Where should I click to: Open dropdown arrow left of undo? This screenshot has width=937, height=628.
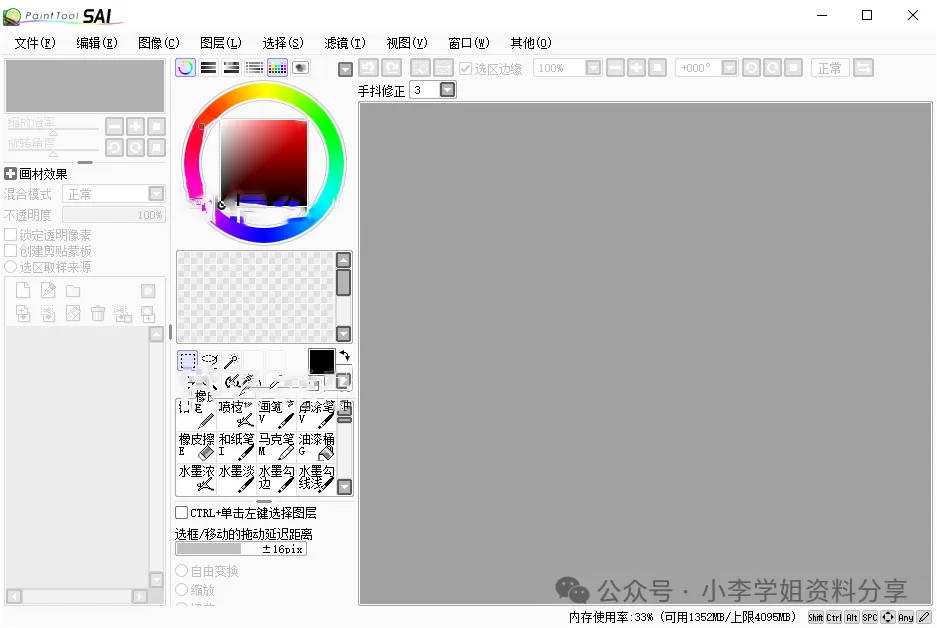[x=345, y=69]
